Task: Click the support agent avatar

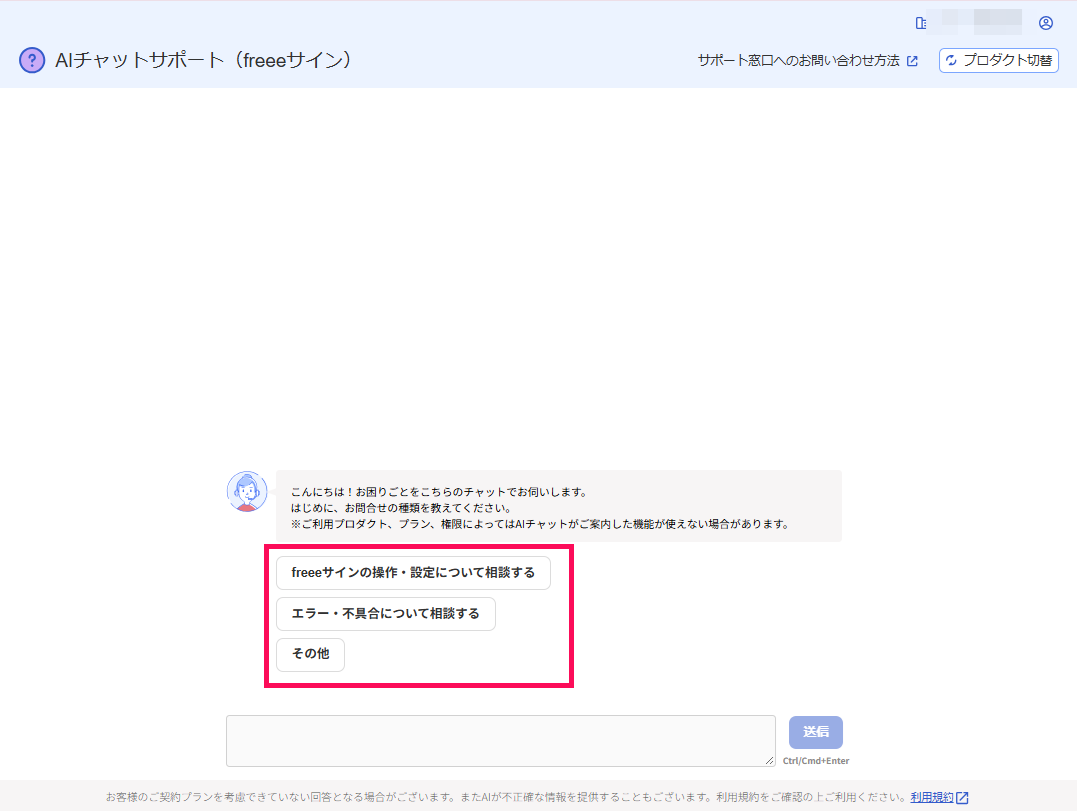Action: (247, 492)
